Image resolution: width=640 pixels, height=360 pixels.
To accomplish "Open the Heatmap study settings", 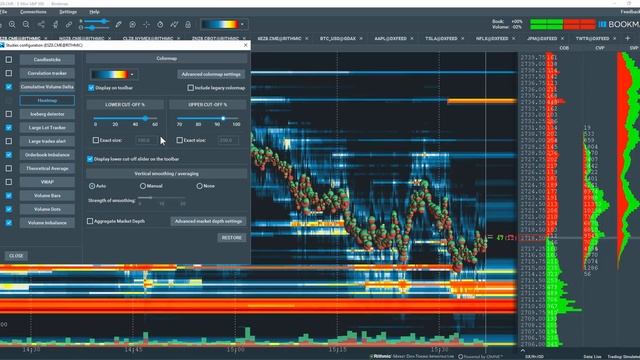I will coord(47,100).
